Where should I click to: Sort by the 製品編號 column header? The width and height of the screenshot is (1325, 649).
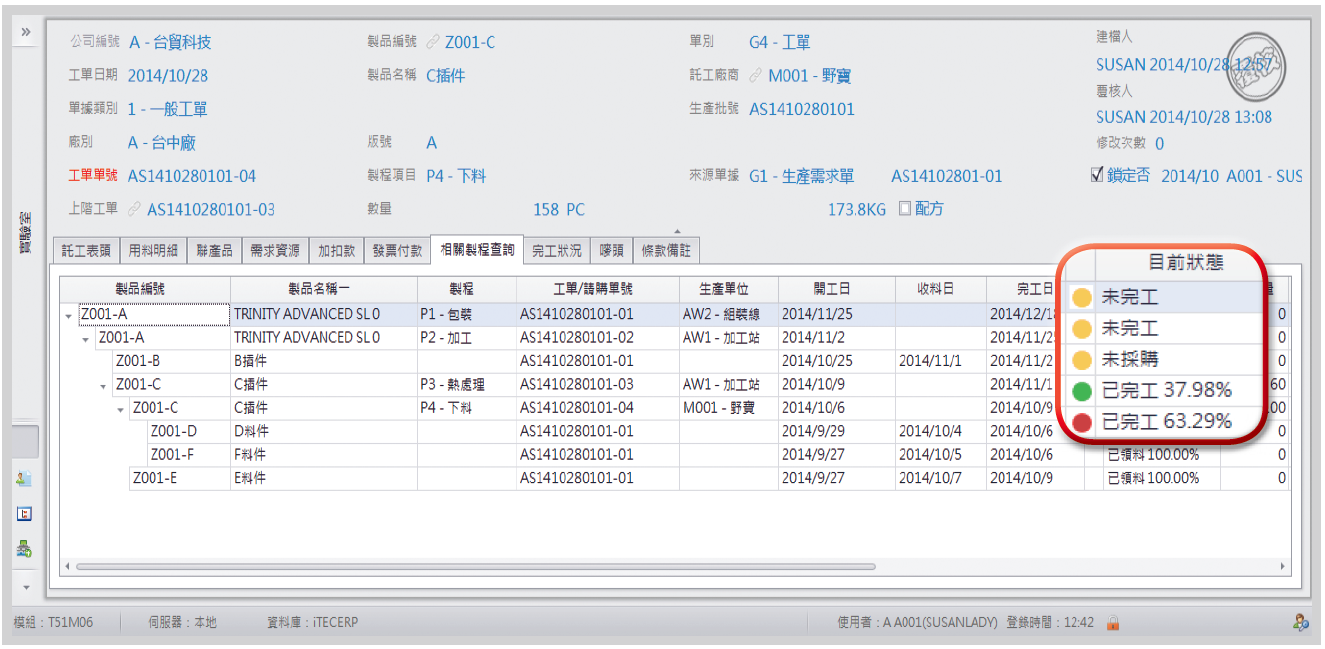[145, 289]
